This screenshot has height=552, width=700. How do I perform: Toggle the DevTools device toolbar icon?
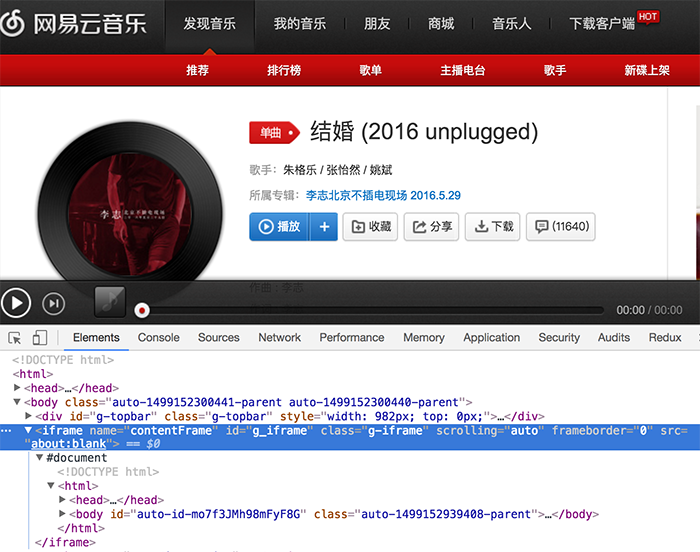click(40, 338)
